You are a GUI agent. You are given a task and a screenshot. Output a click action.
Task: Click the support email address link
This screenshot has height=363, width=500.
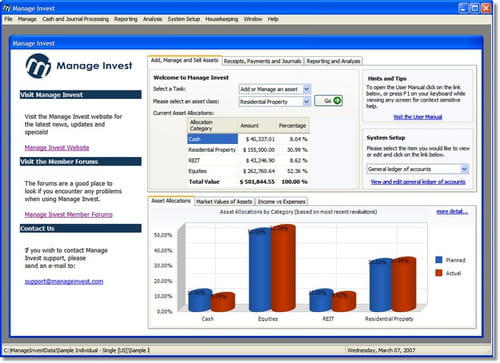tap(64, 281)
